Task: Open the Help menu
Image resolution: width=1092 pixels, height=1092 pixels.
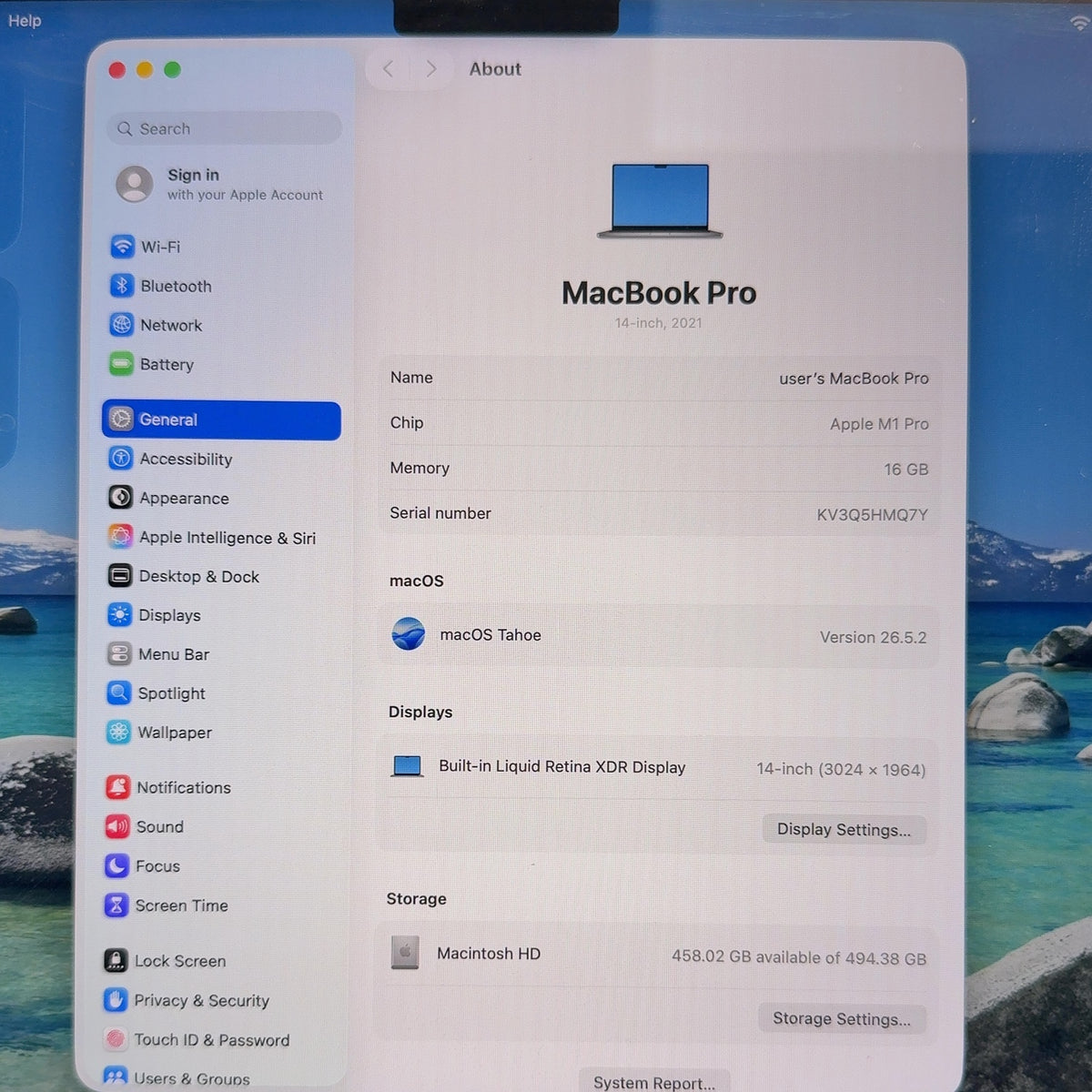Action: click(x=25, y=20)
